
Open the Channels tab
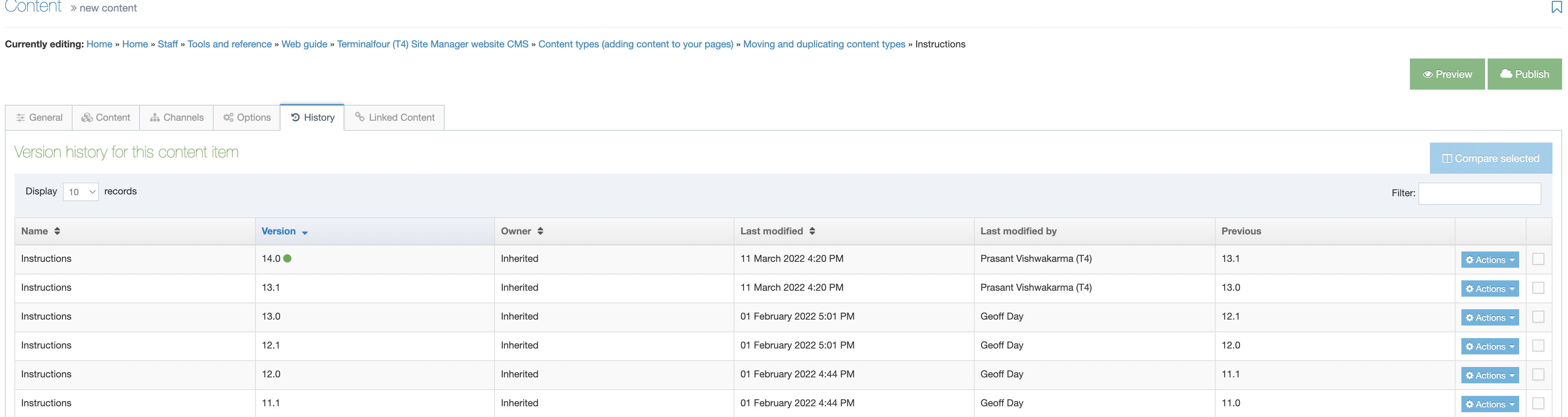click(x=177, y=117)
